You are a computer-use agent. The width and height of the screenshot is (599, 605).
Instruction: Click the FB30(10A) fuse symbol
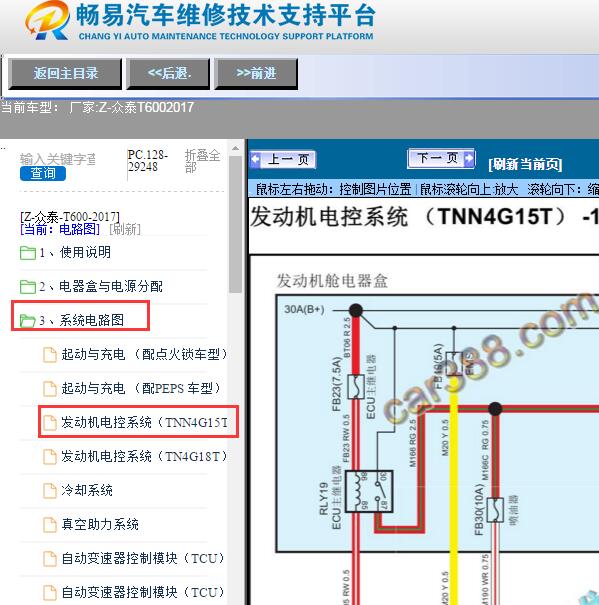tap(495, 510)
